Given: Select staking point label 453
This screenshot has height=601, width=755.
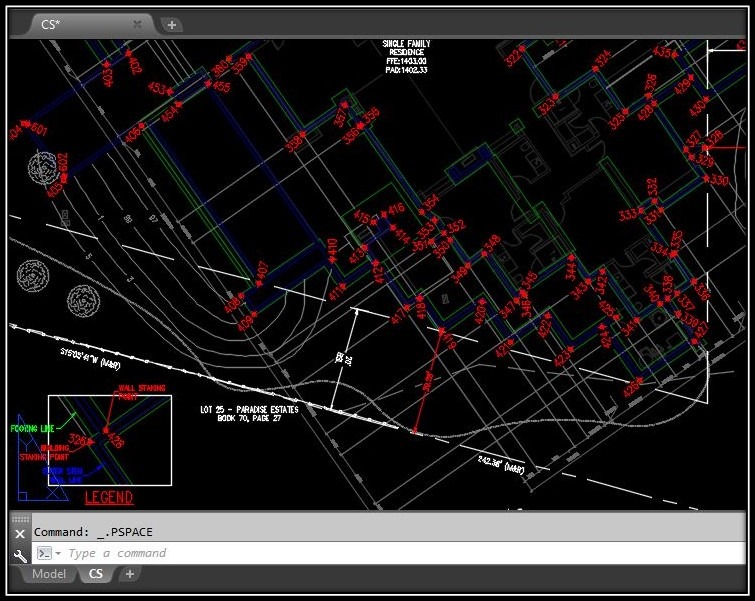Looking at the screenshot, I should 157,88.
